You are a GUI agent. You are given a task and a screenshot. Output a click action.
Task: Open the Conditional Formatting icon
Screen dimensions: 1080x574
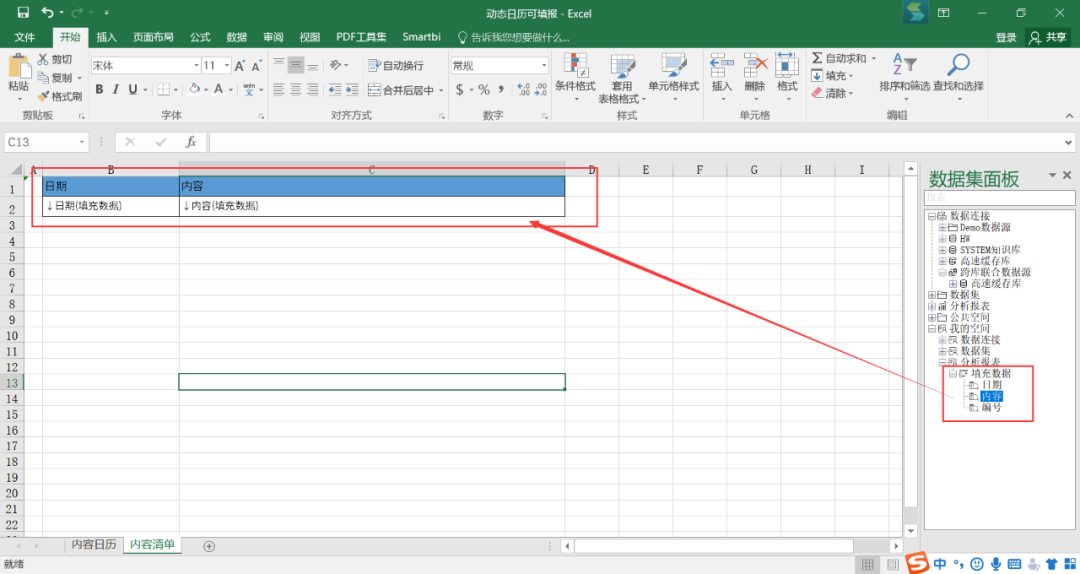point(575,65)
